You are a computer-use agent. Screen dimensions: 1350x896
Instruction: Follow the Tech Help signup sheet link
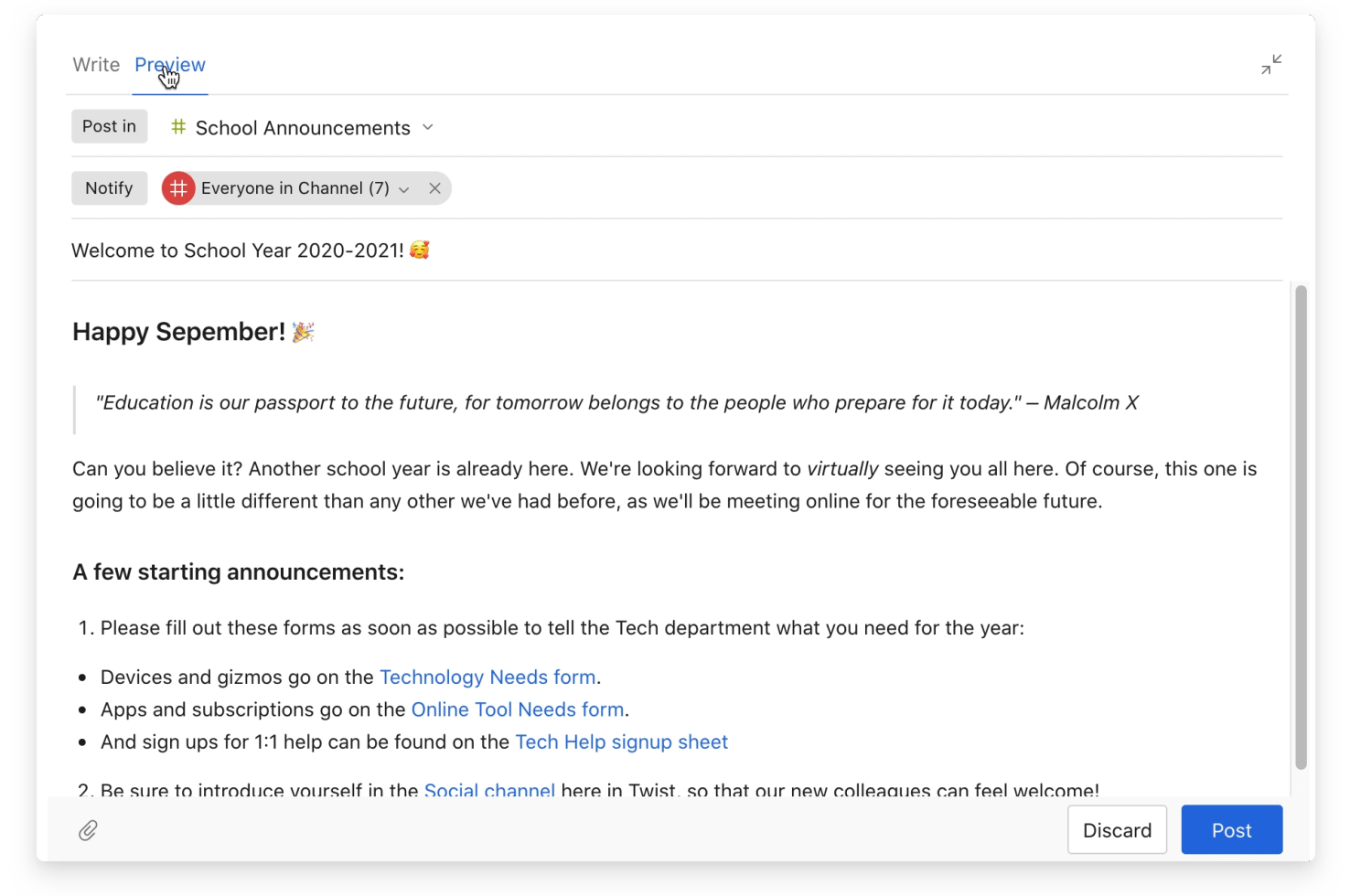622,742
